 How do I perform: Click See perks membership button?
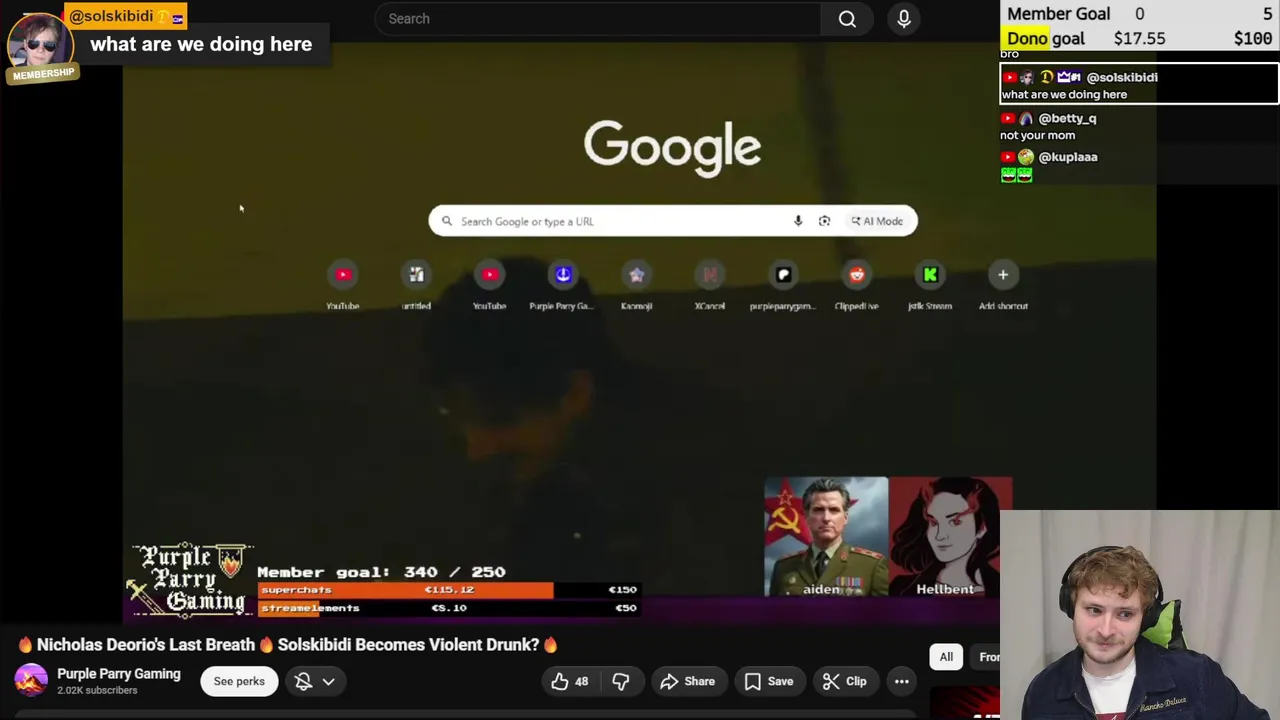click(x=239, y=682)
